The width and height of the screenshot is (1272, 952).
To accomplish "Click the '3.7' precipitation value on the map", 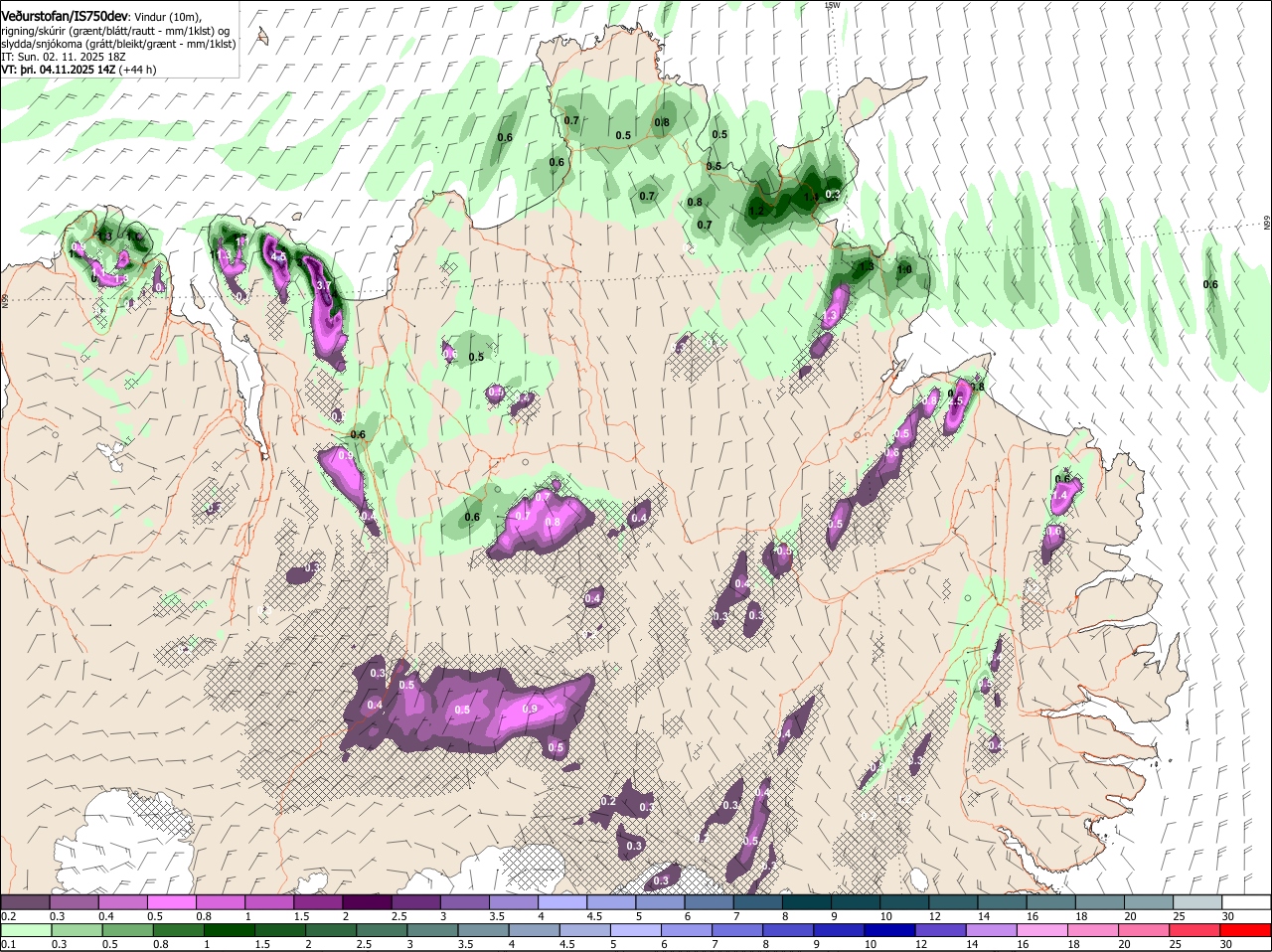I will tap(323, 285).
